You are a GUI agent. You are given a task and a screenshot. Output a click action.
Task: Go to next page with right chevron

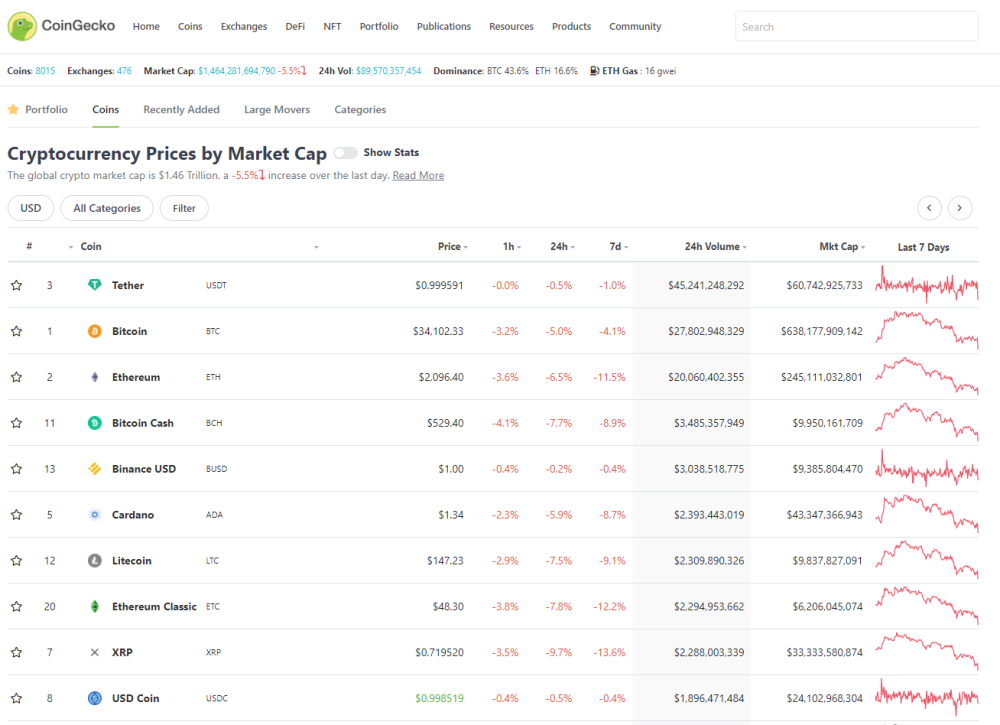pyautogui.click(x=960, y=208)
